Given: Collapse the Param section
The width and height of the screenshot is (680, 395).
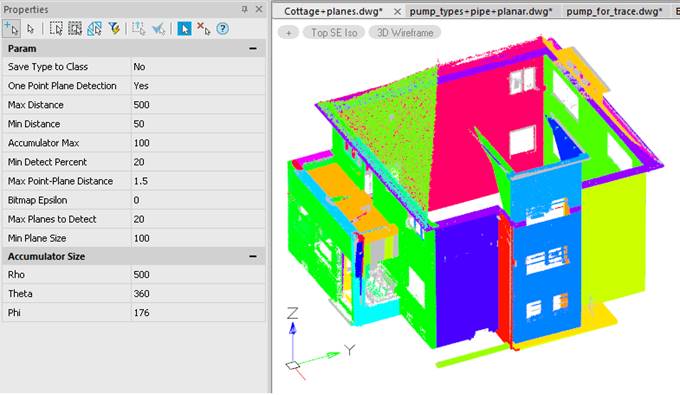Looking at the screenshot, I should coord(253,49).
